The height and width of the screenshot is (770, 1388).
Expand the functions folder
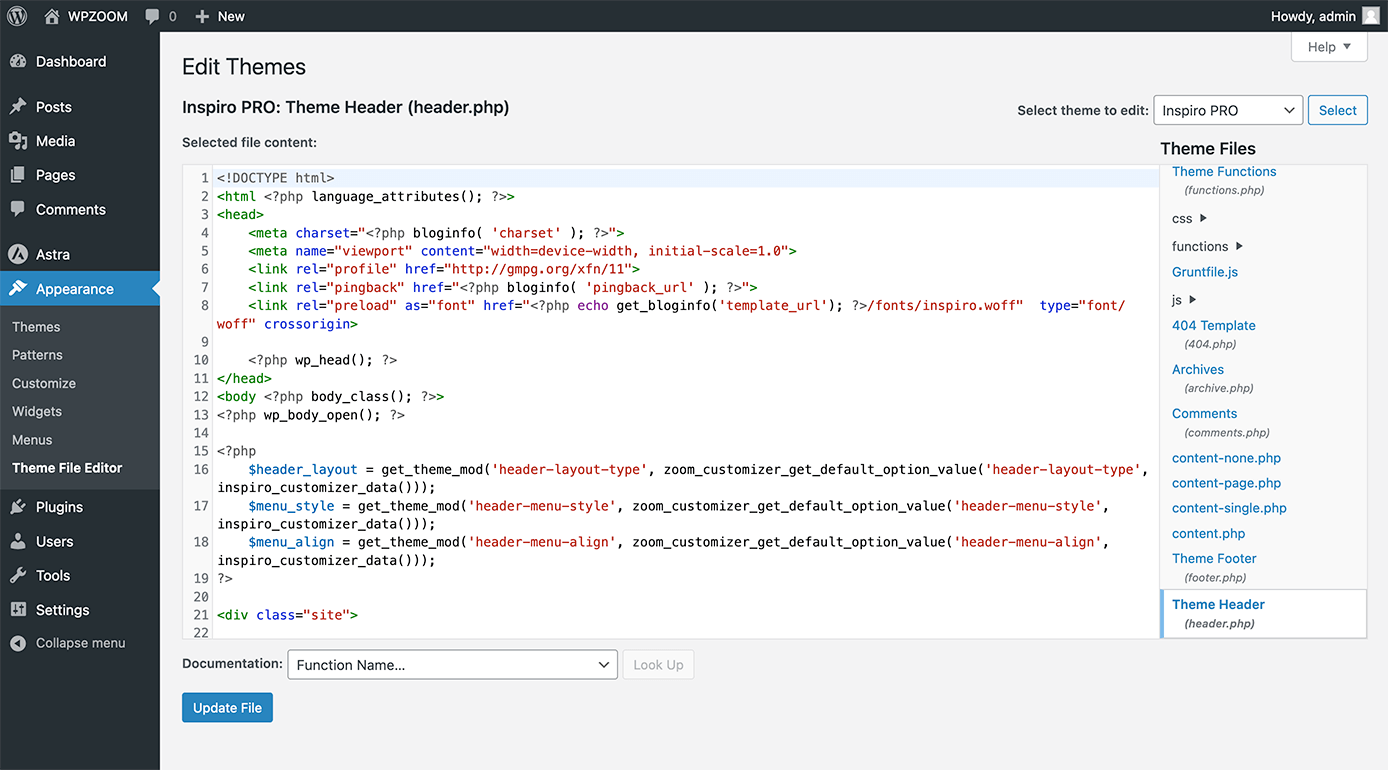pos(1208,246)
